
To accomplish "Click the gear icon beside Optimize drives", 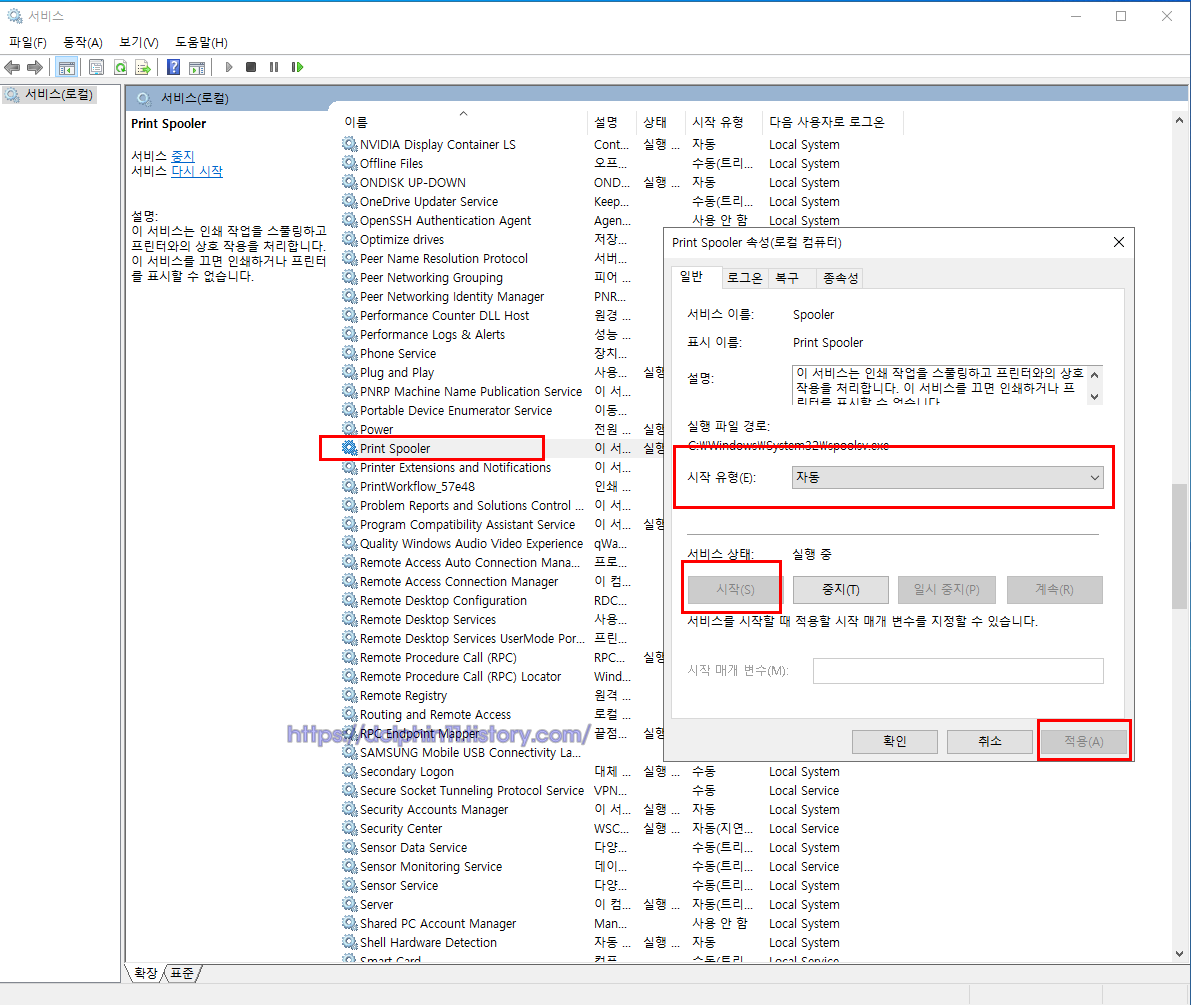I will click(349, 239).
